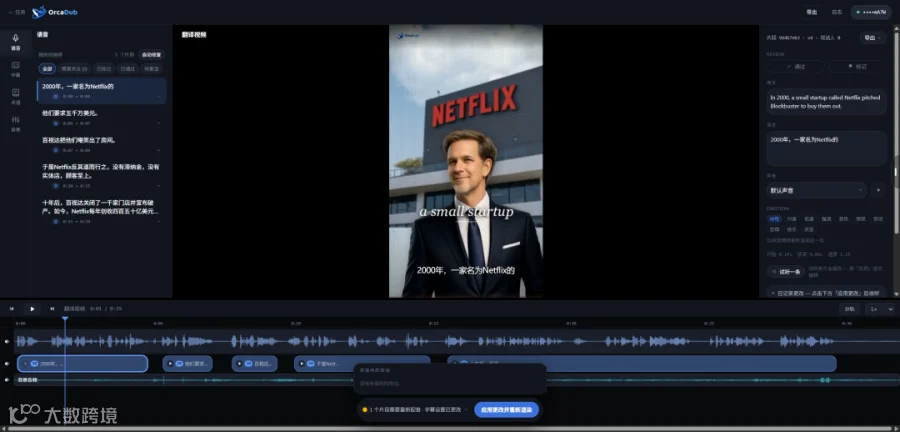Open the 导出 dropdown in right panel
This screenshot has width=900, height=432.
point(872,38)
